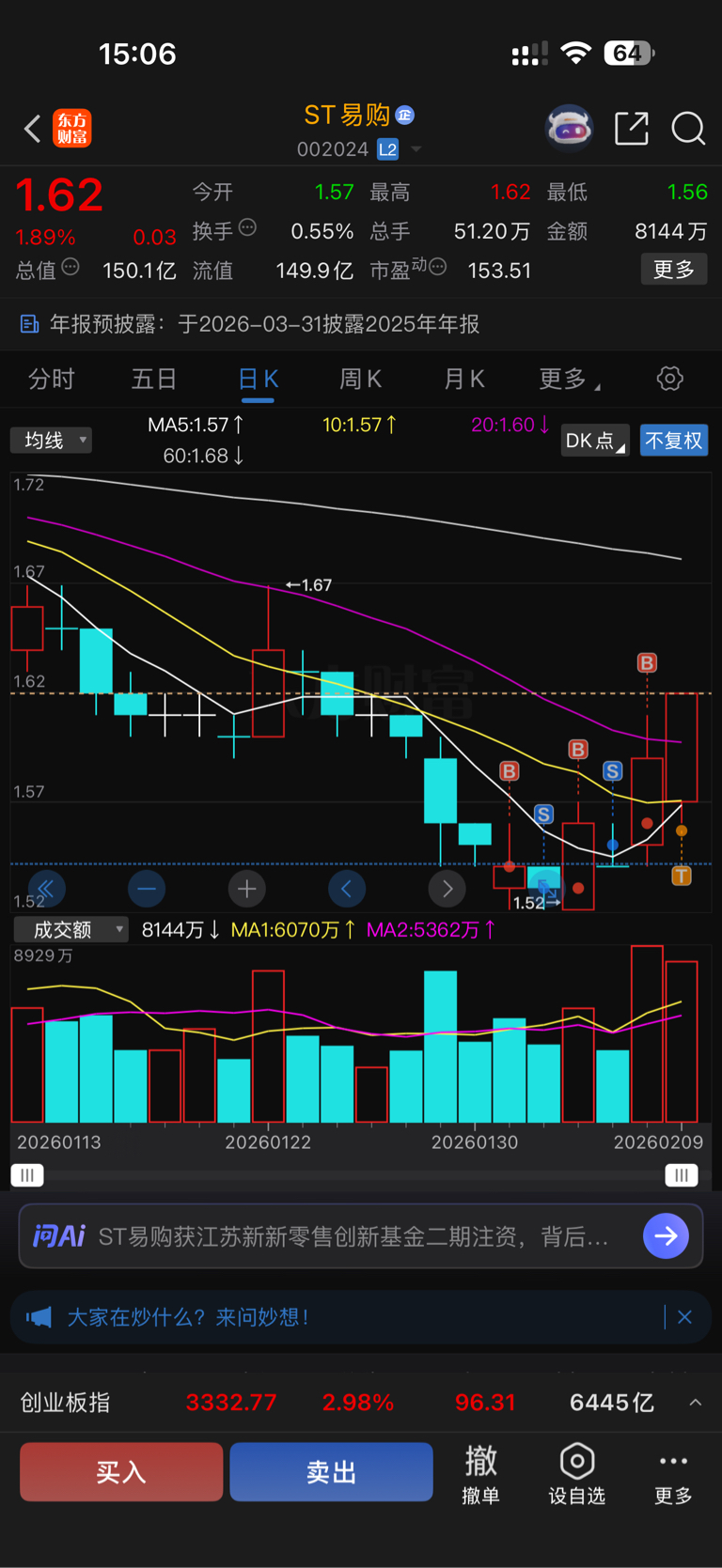
Task: Open the search magnifier icon
Action: pyautogui.click(x=688, y=129)
